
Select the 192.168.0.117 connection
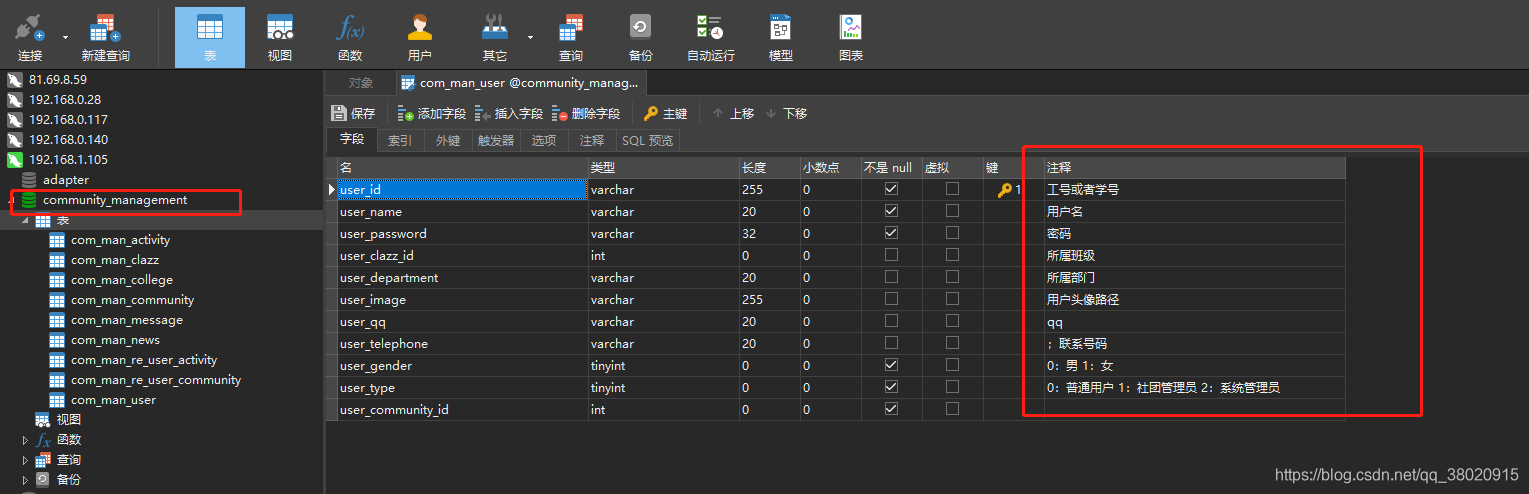(x=68, y=119)
